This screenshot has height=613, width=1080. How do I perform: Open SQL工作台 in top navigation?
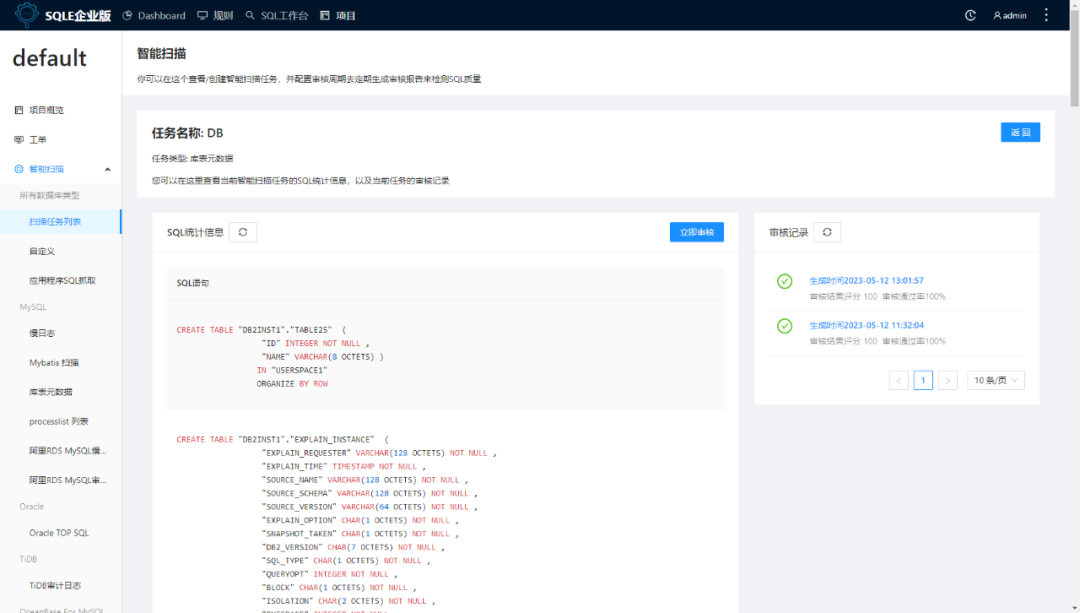(x=277, y=15)
